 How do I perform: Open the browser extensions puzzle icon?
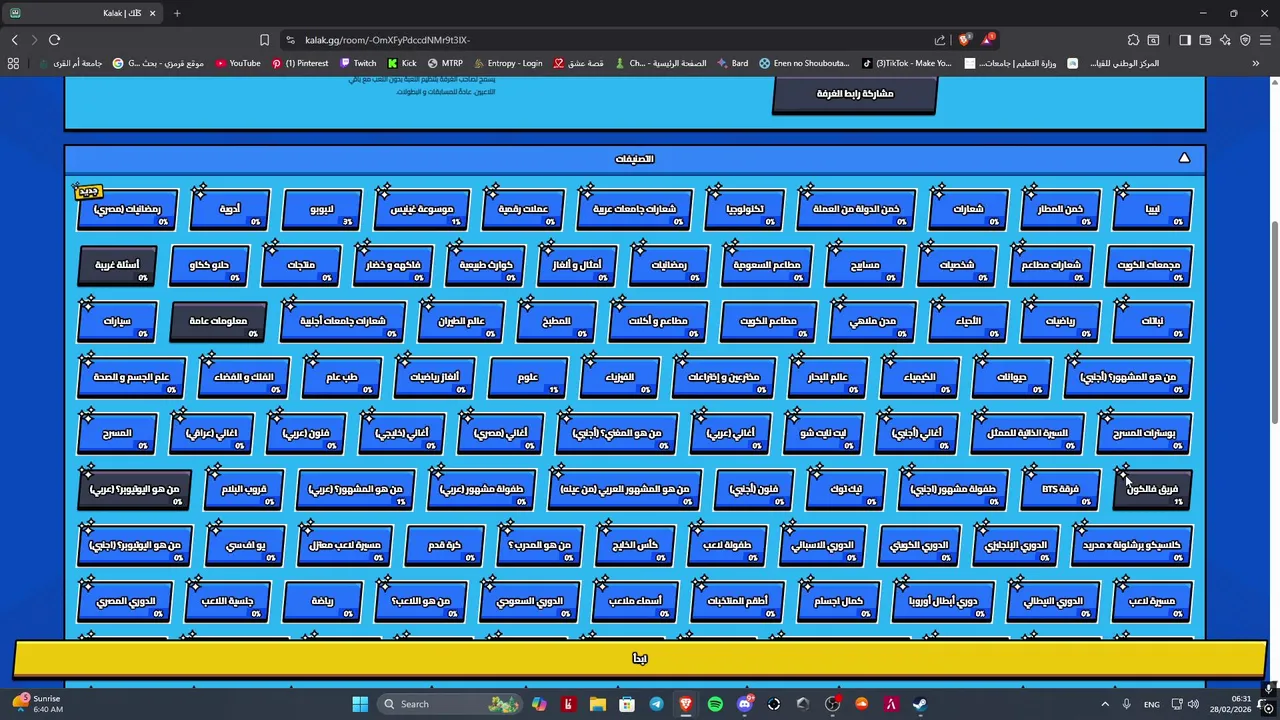click(1133, 40)
